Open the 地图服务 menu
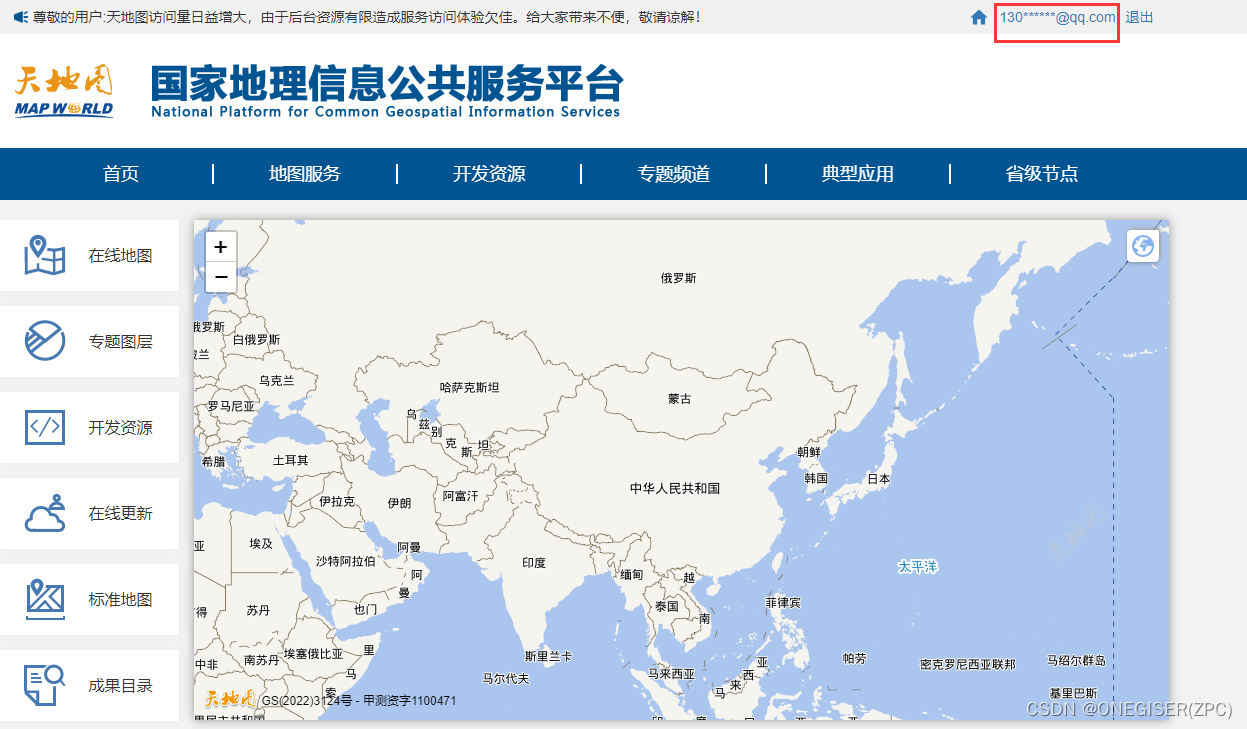1247x729 pixels. 304,173
